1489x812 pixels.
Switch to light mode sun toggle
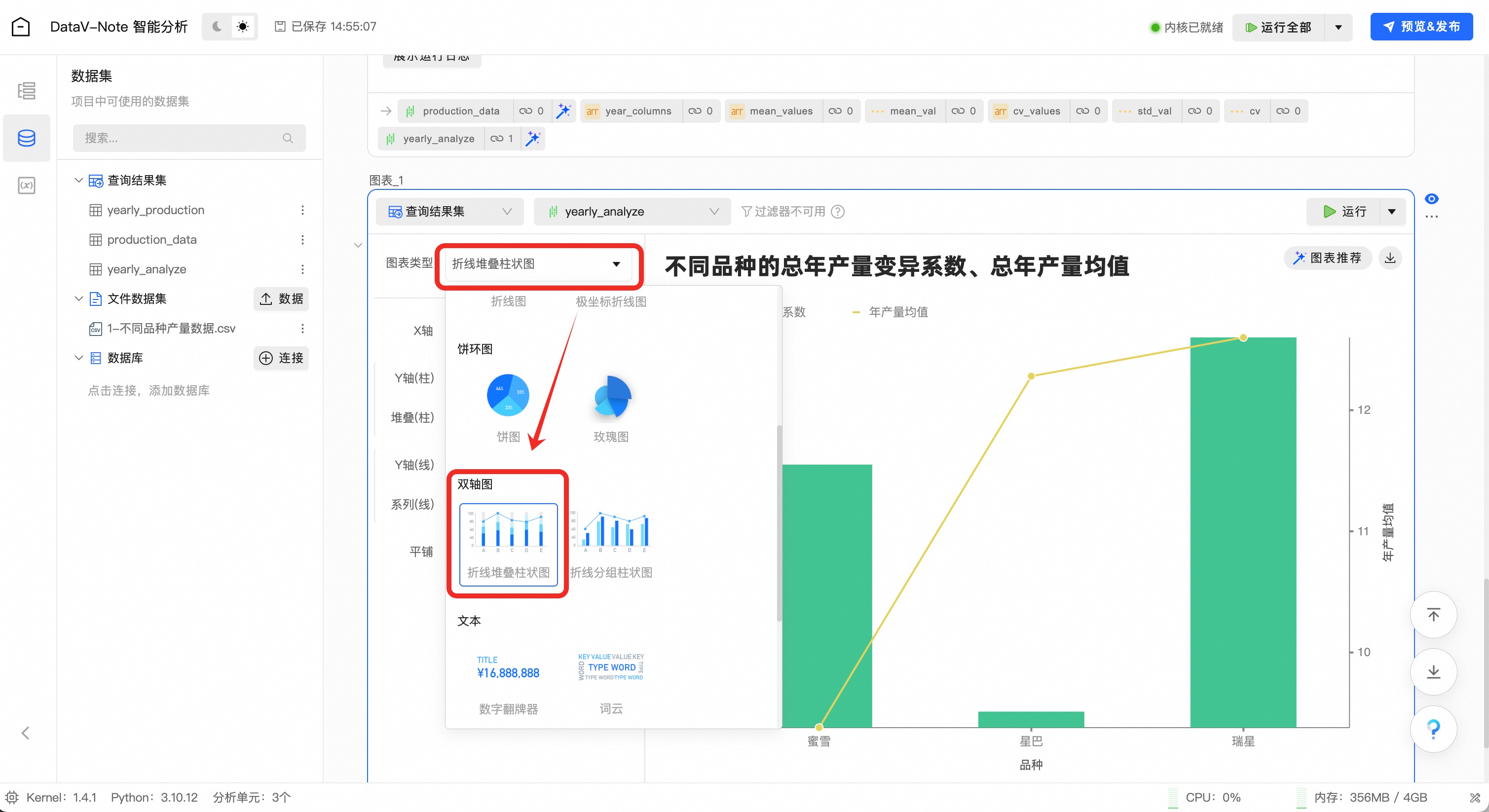(x=243, y=27)
